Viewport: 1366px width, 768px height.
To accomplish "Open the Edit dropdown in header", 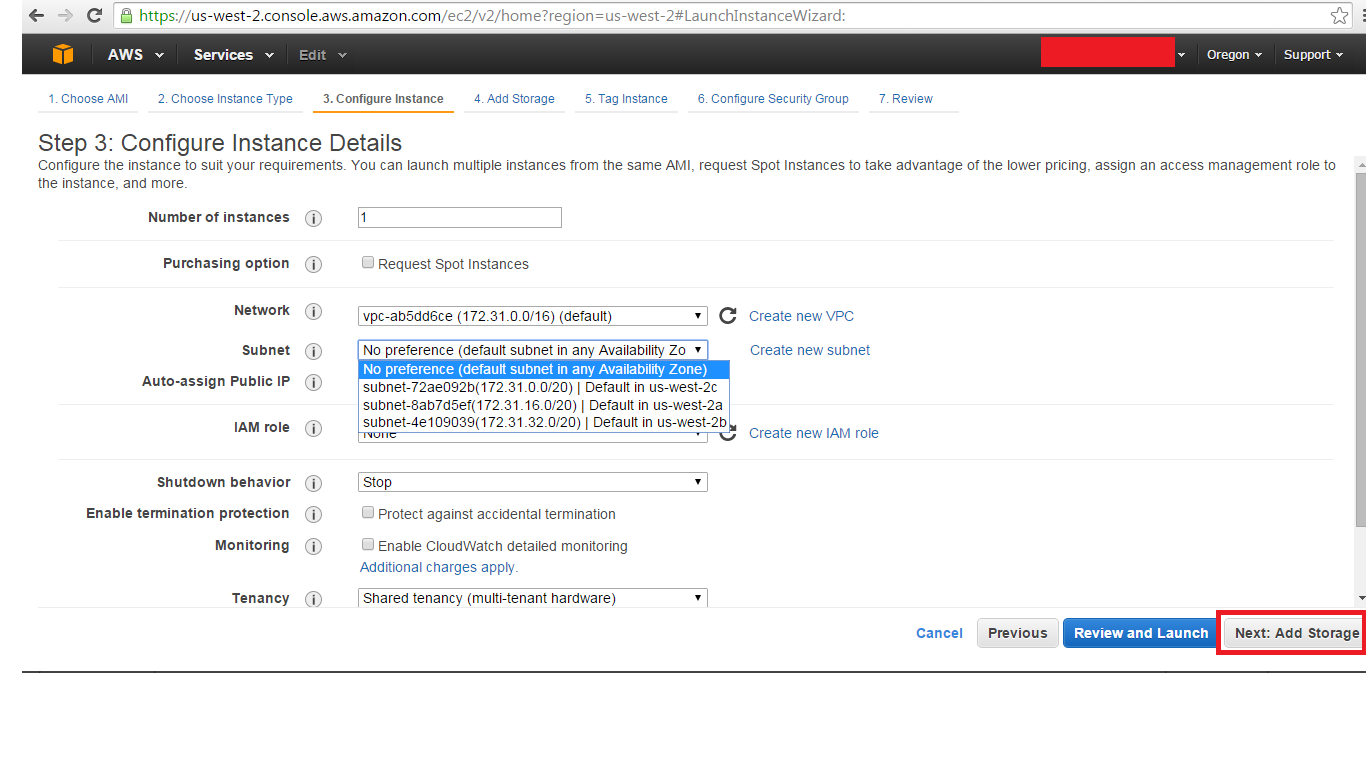I will (323, 55).
